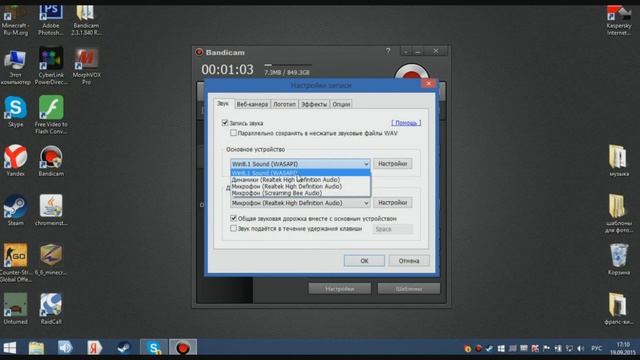This screenshot has height=360, width=640.
Task: Click the Bandicam title bar question mark
Action: (388, 51)
